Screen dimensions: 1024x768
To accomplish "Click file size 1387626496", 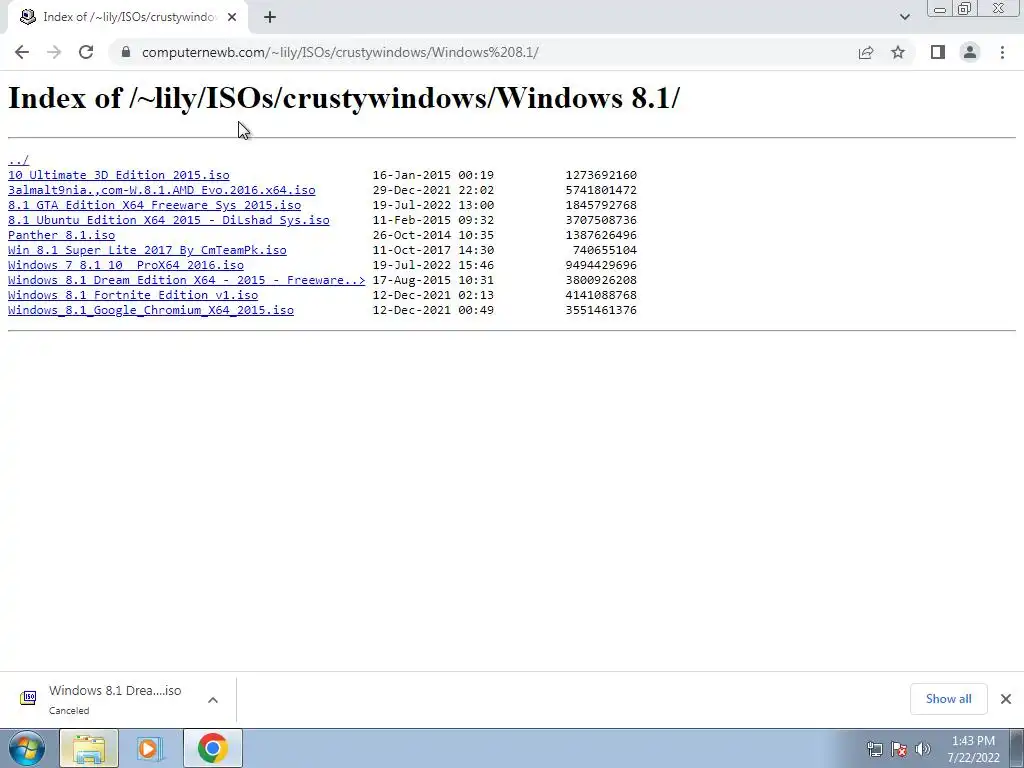I will point(601,235).
